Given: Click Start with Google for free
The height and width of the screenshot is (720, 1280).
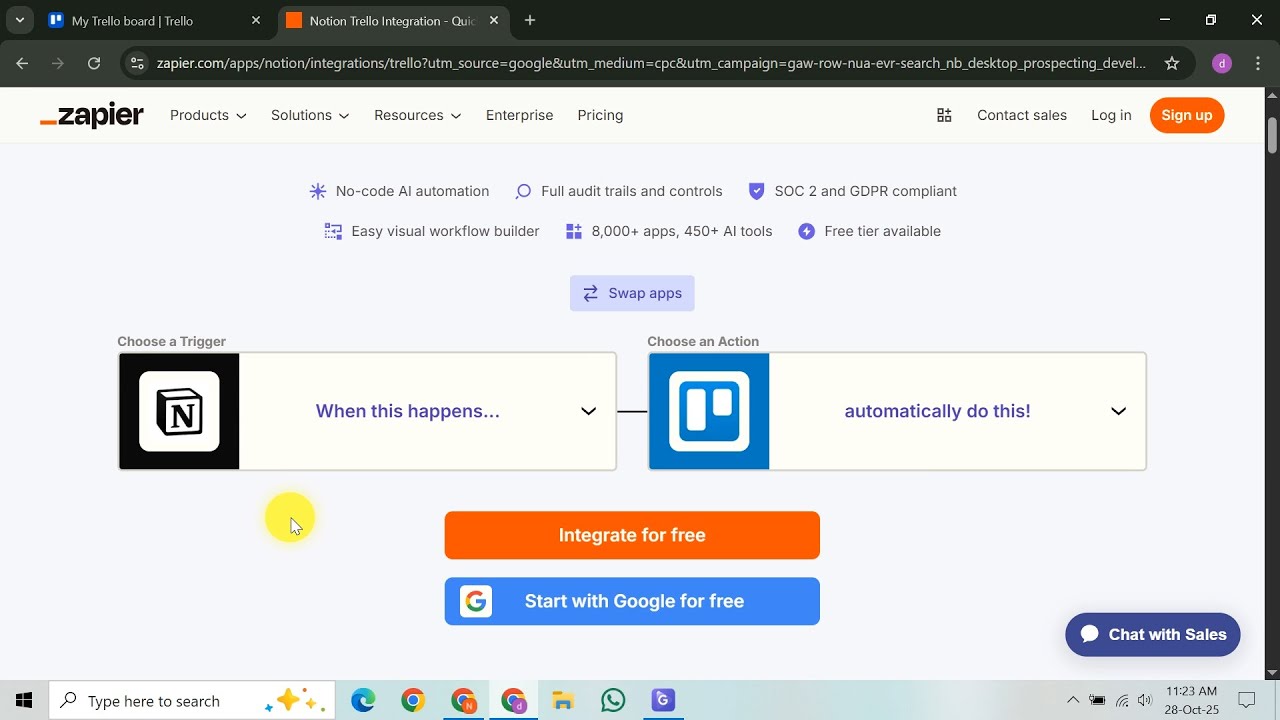Looking at the screenshot, I should click(x=632, y=601).
